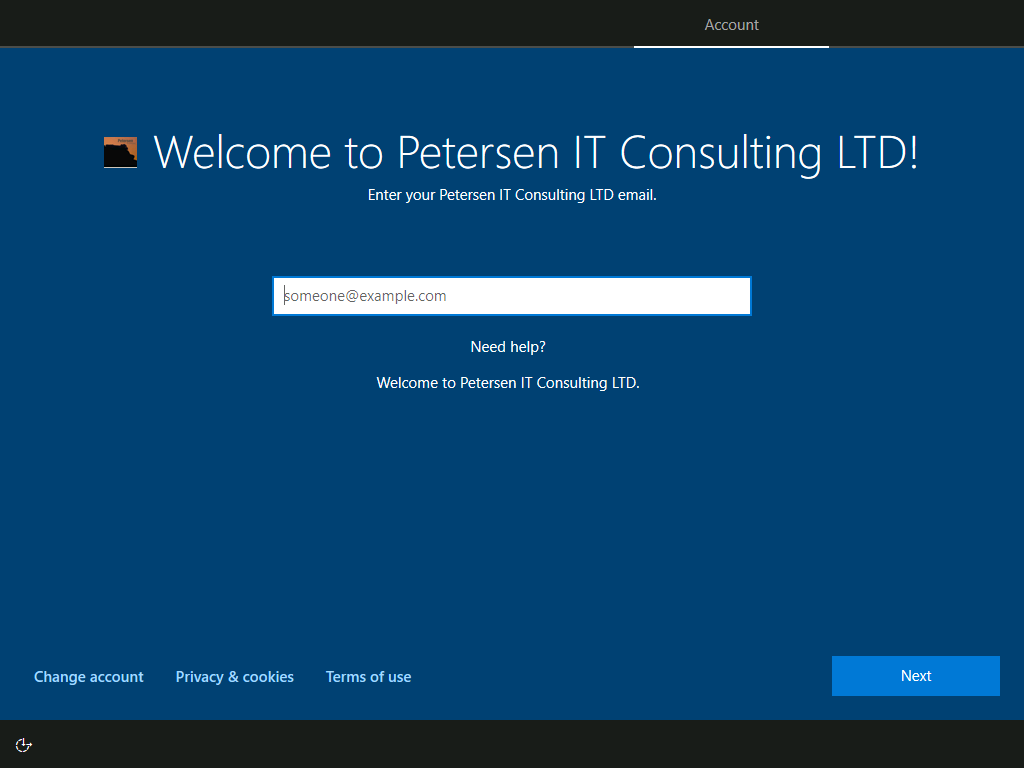Viewport: 1024px width, 768px height.
Task: Open Privacy & cookies link
Action: pos(234,677)
